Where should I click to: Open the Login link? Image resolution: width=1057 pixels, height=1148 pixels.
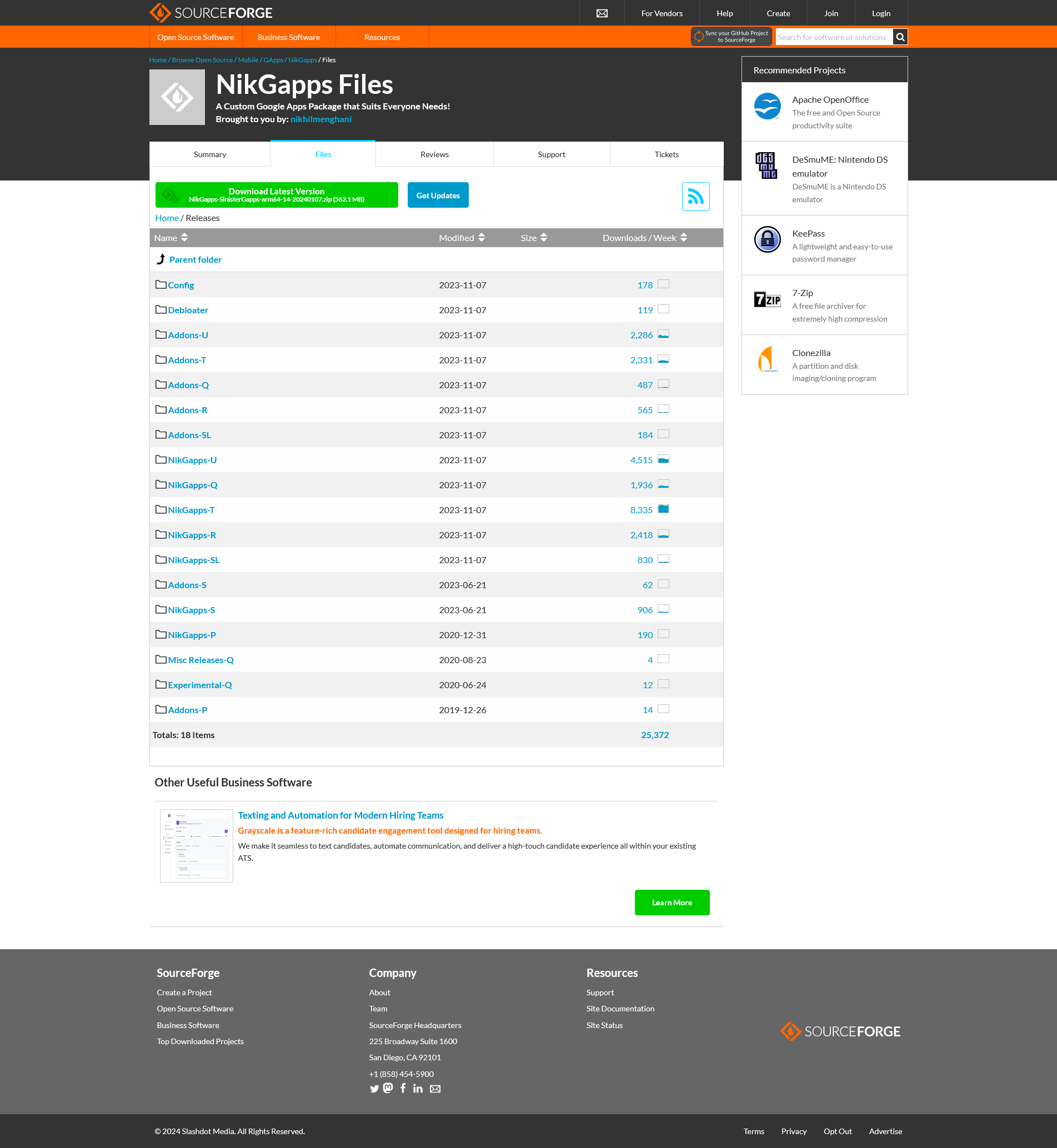(x=881, y=13)
